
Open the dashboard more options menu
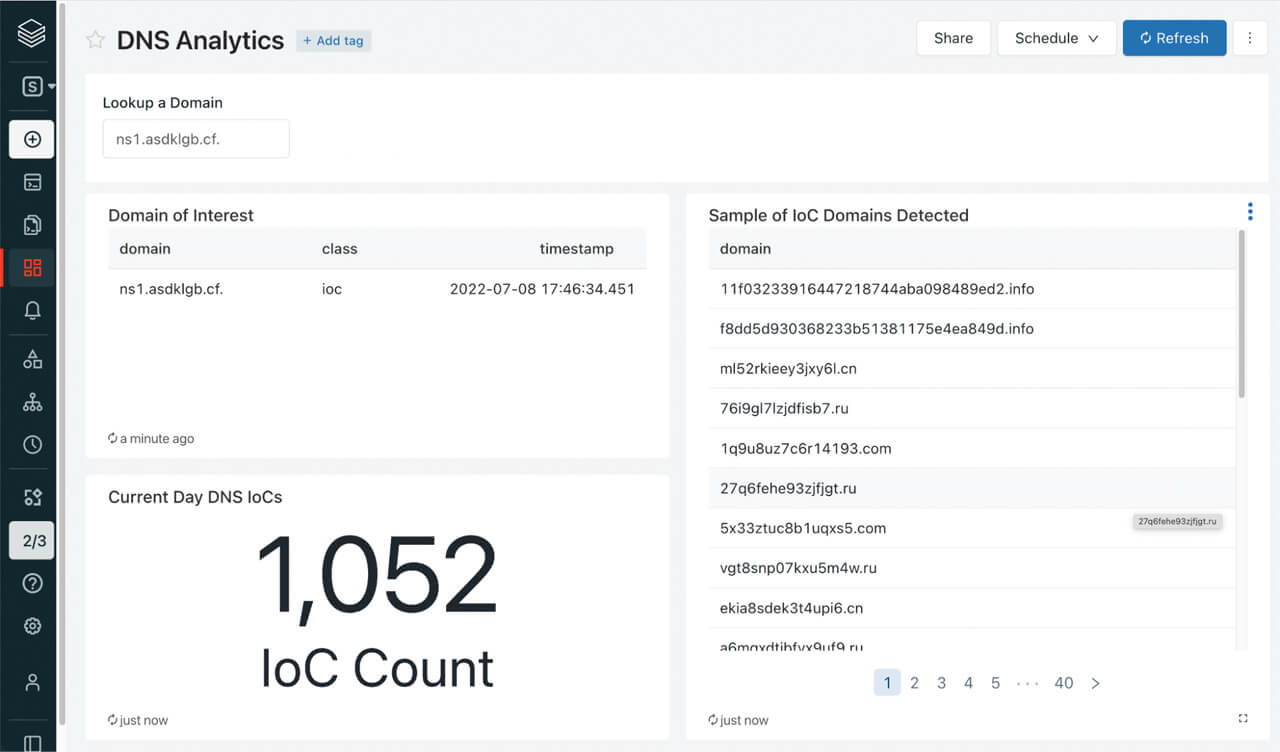pyautogui.click(x=1249, y=38)
